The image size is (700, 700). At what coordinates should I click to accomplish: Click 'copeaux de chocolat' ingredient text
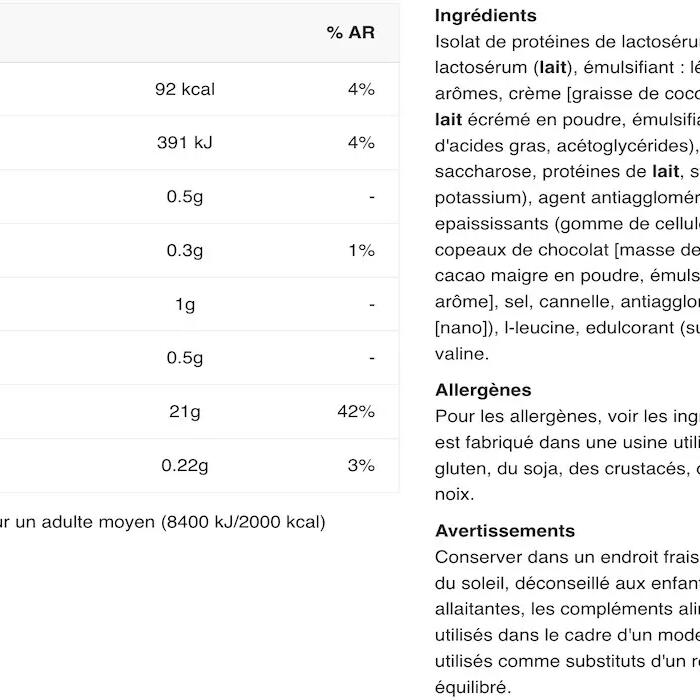pos(521,250)
